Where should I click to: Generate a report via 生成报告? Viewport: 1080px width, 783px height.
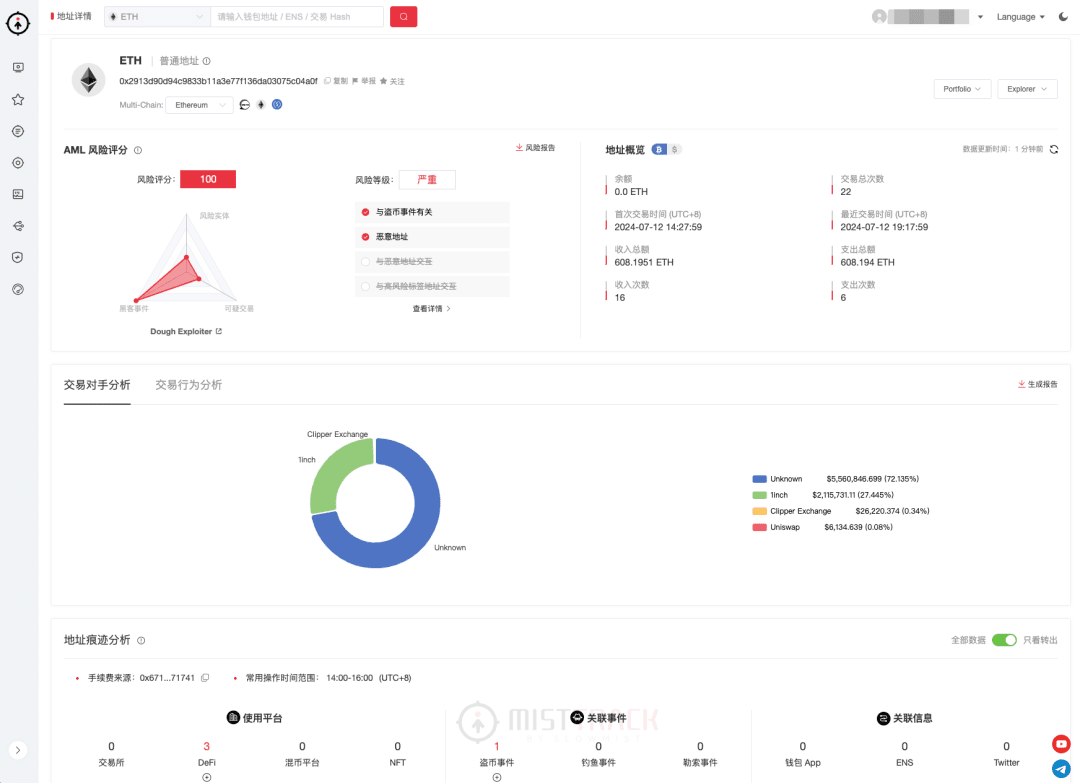pyautogui.click(x=1038, y=383)
